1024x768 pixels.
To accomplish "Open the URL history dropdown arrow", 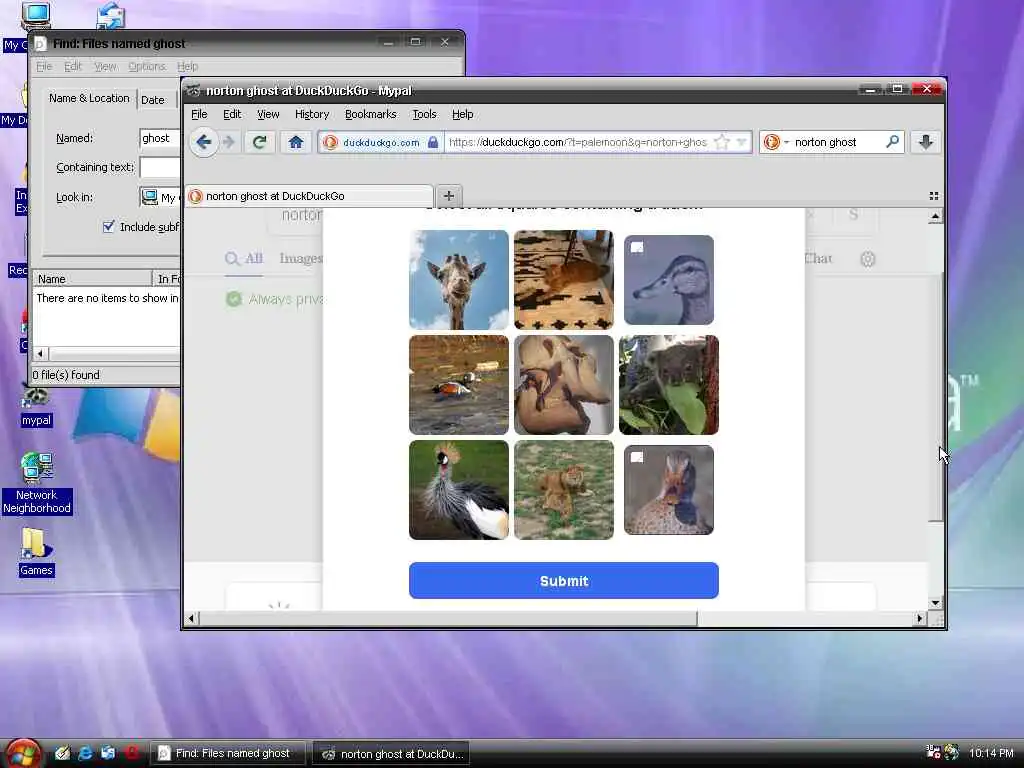I will point(742,142).
